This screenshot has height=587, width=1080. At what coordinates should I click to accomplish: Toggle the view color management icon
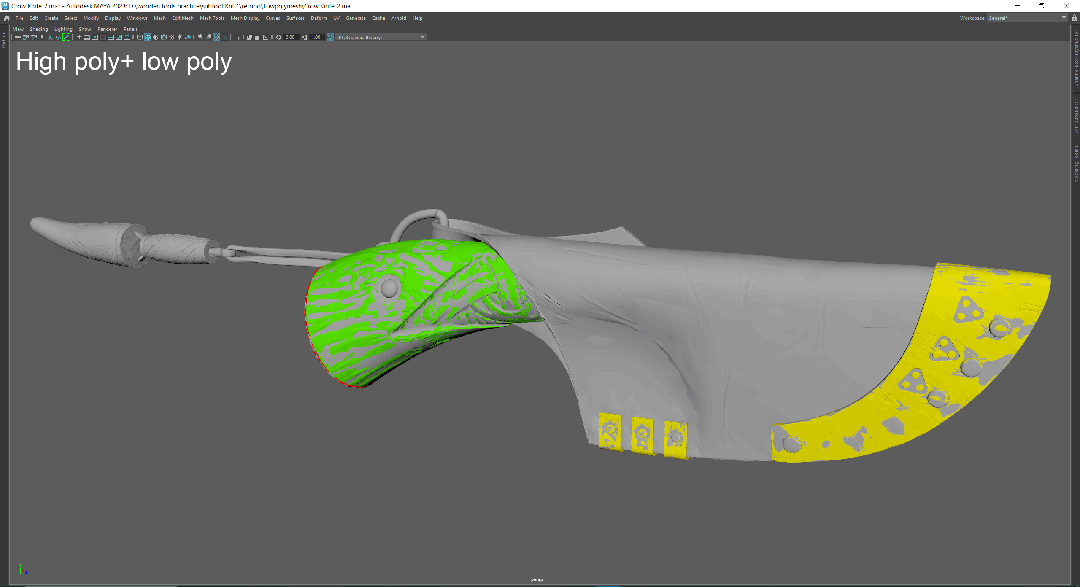coord(330,37)
